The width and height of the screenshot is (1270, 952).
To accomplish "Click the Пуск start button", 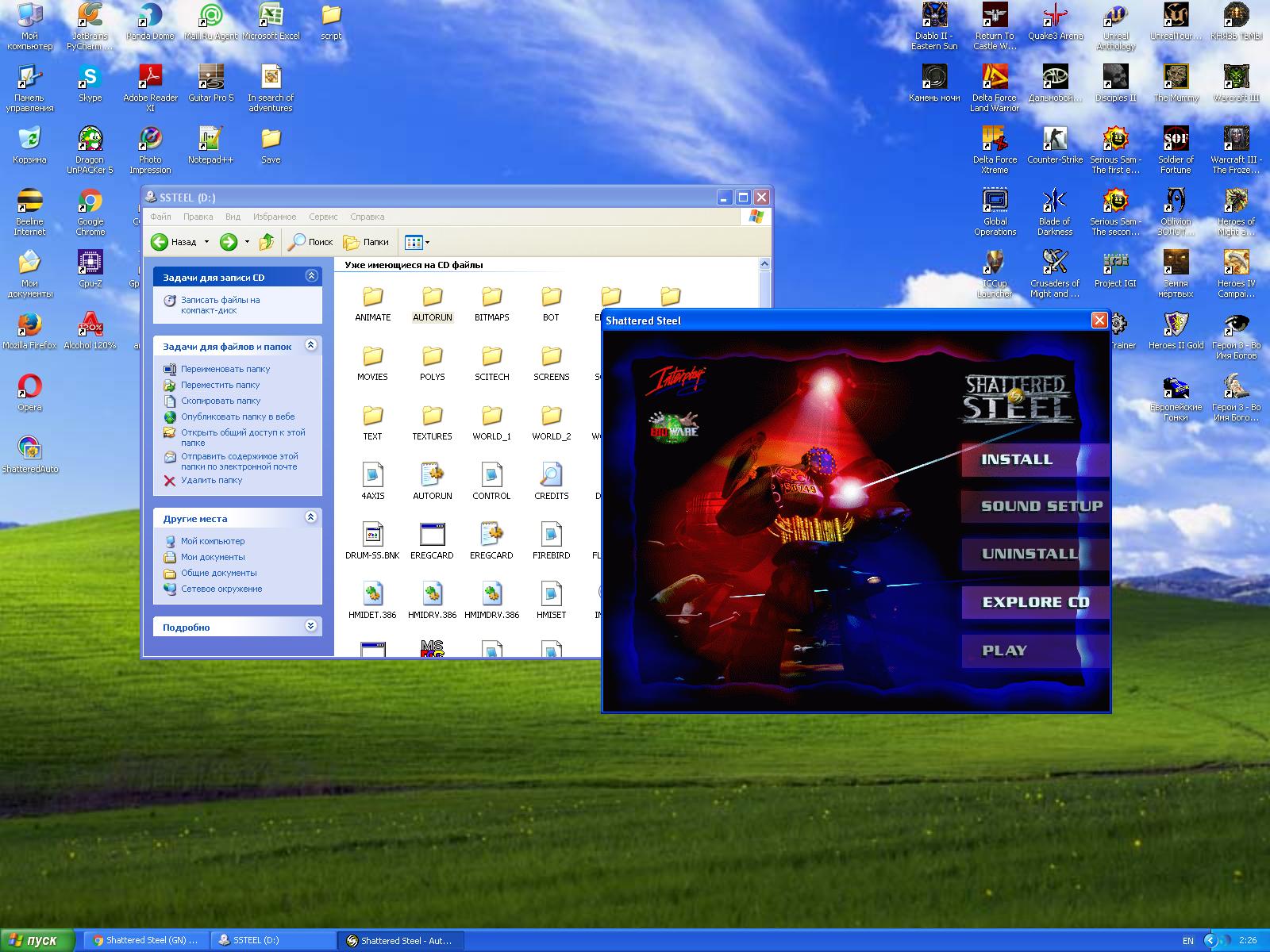I will [37, 940].
